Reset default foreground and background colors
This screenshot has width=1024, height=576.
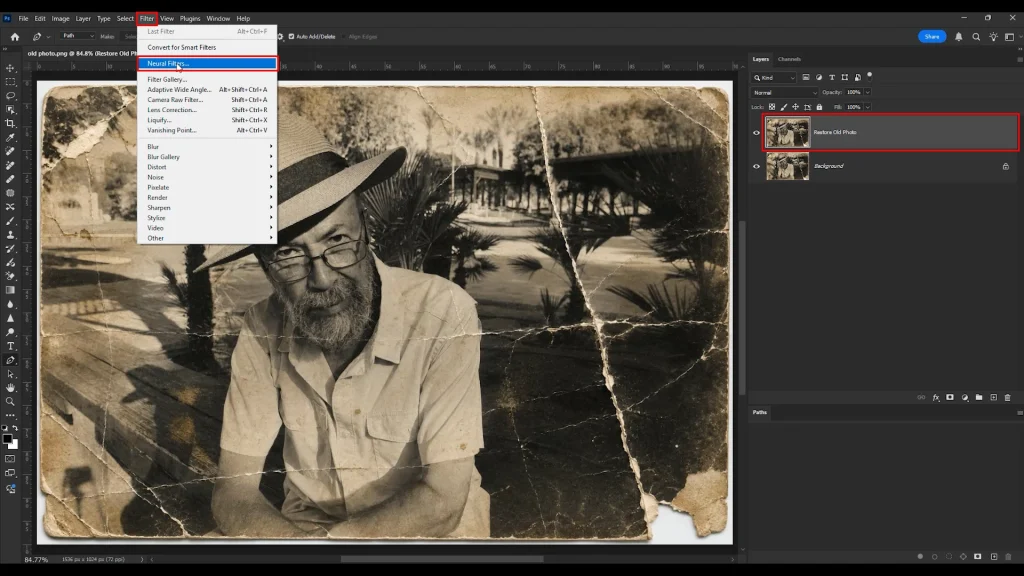point(5,428)
